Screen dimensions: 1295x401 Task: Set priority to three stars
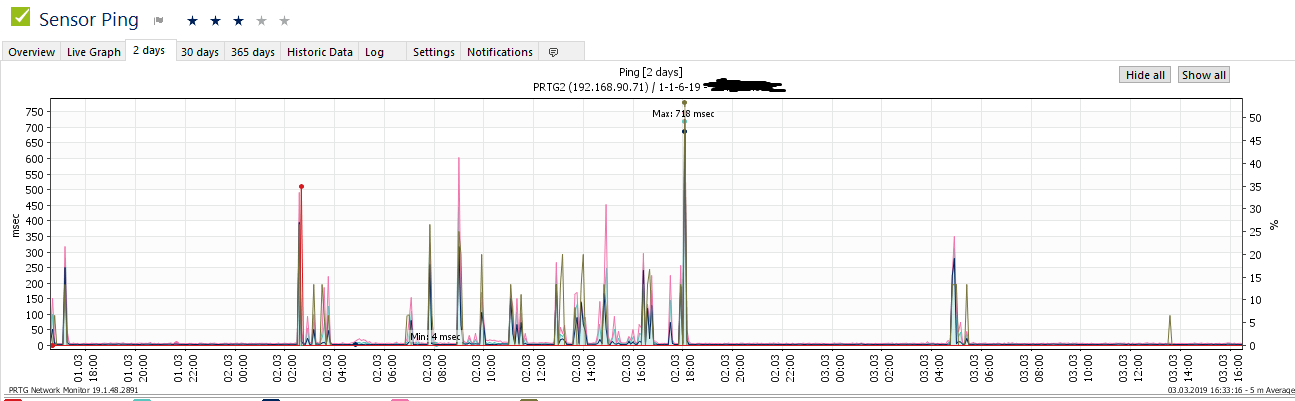coord(239,20)
